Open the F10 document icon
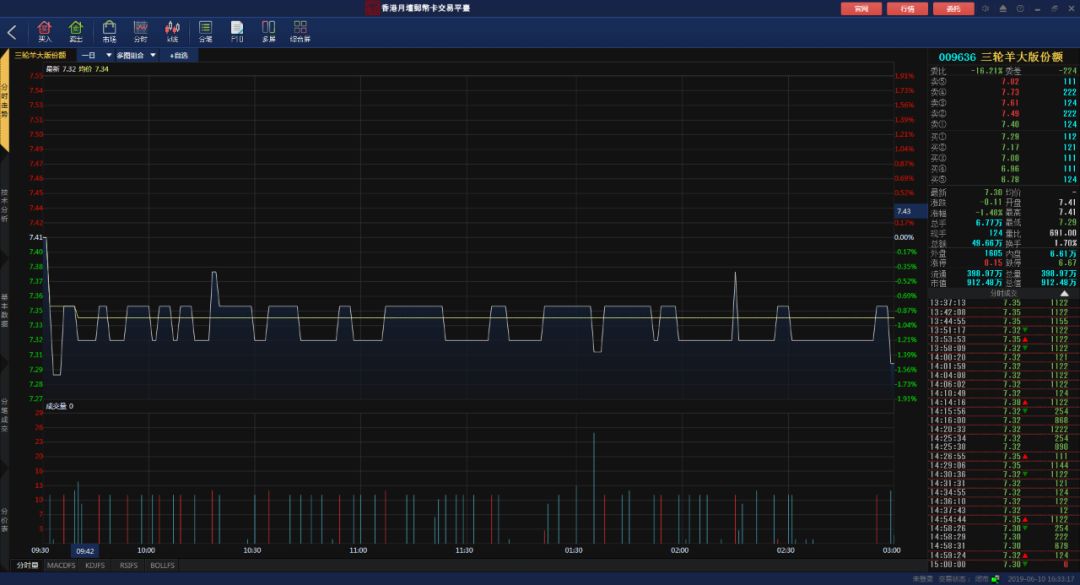 point(237,31)
